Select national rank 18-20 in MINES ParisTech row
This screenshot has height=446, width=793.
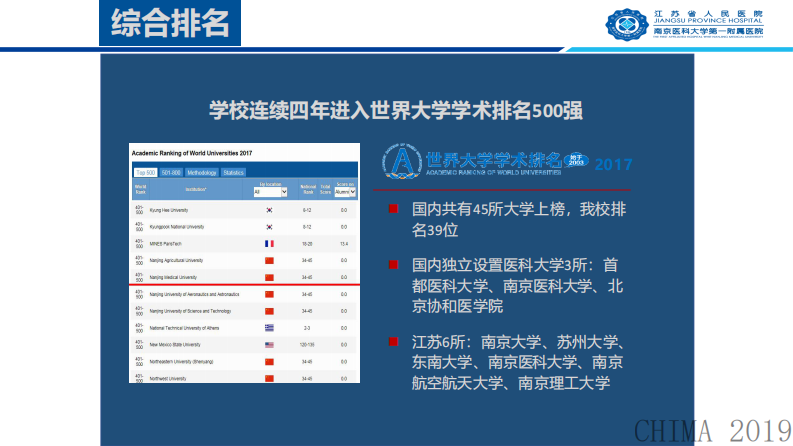(x=307, y=244)
